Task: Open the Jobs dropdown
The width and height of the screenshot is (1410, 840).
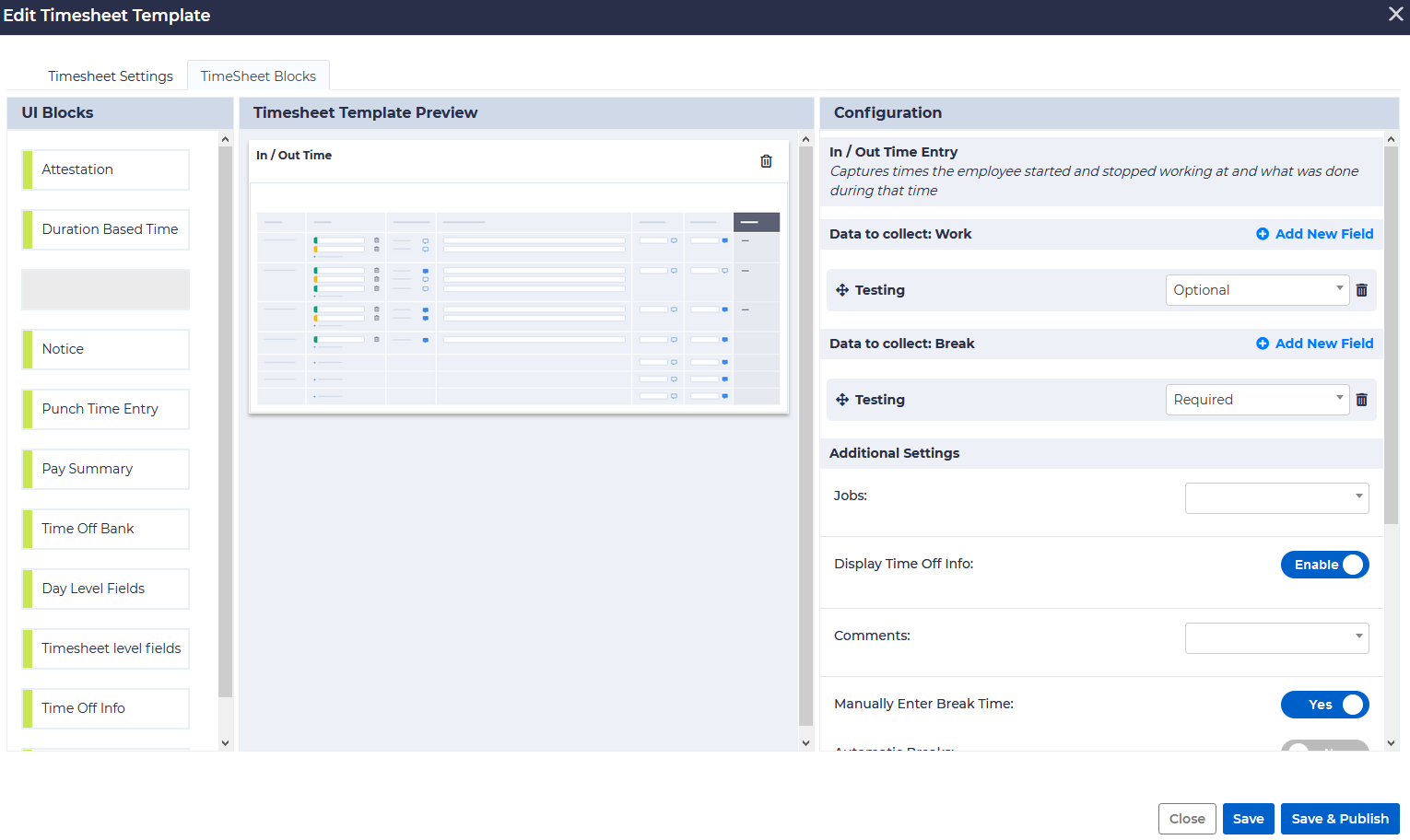Action: (x=1276, y=497)
